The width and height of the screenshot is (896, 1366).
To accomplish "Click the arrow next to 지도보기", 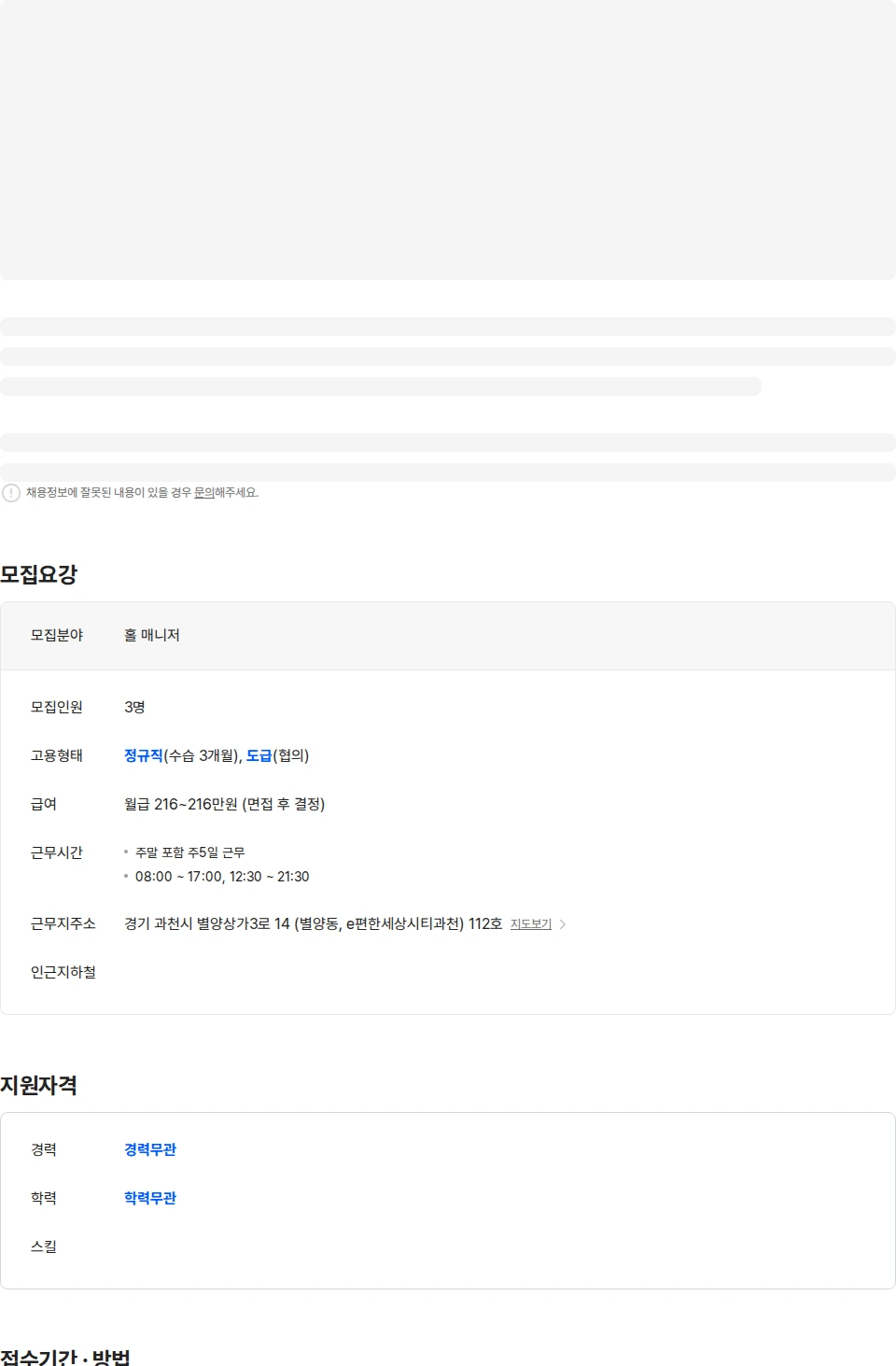I will (x=563, y=924).
